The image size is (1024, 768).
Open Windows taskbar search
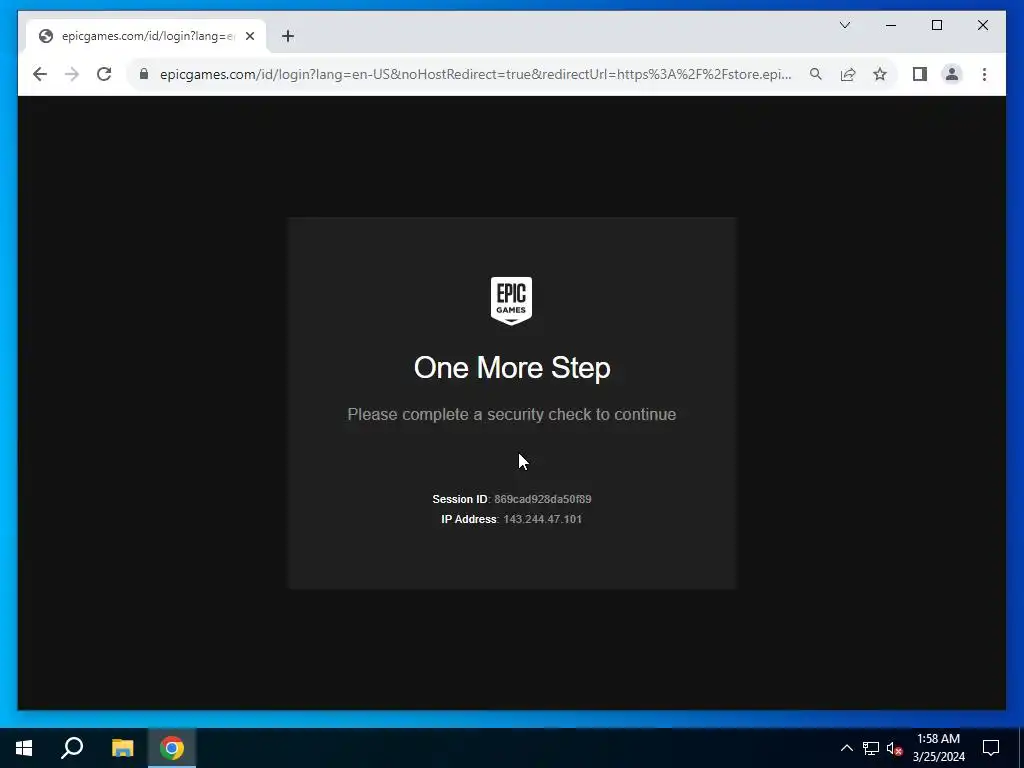pyautogui.click(x=72, y=748)
